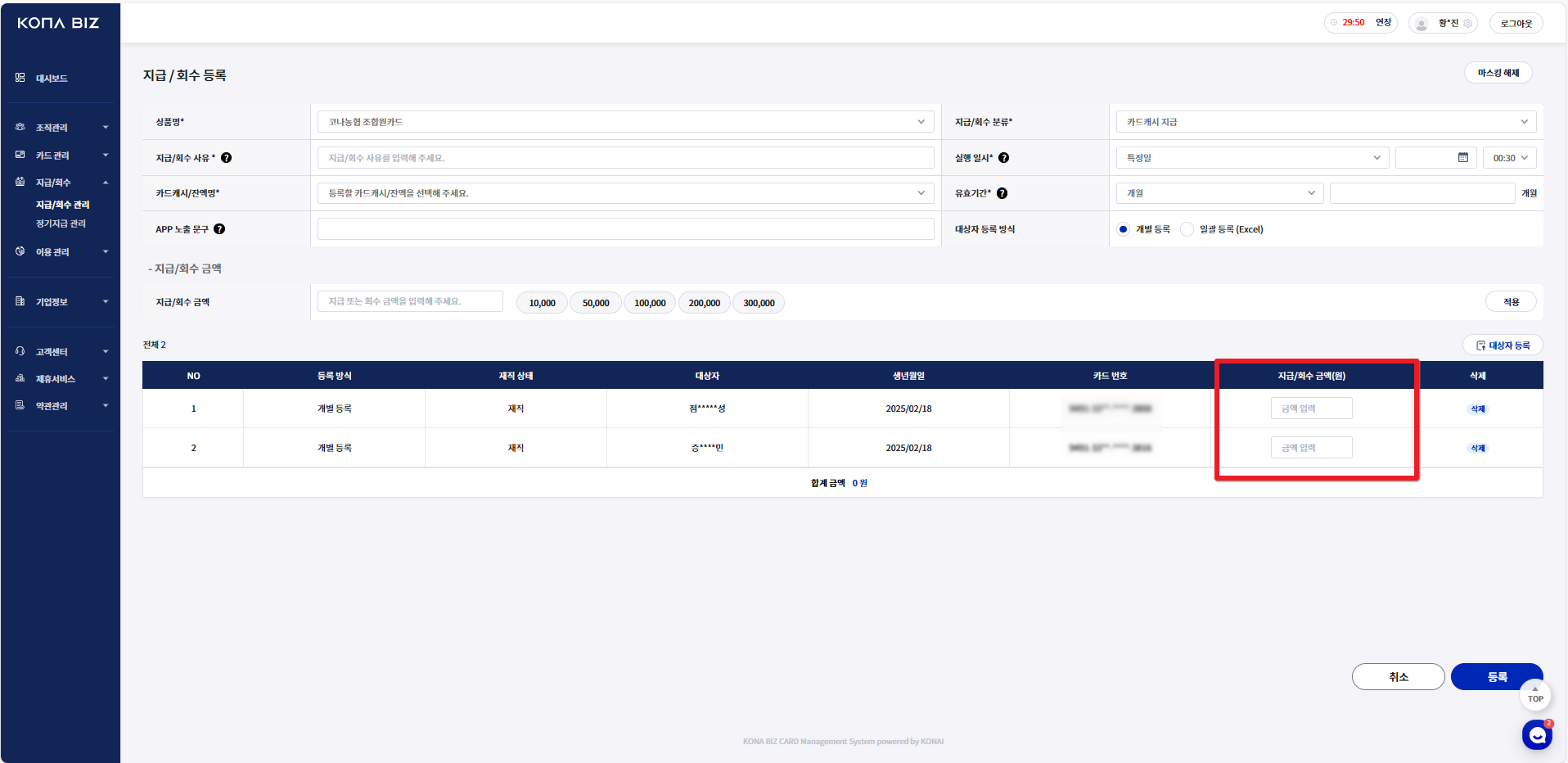
Task: Click 연장 to extend session
Action: pyautogui.click(x=1383, y=23)
